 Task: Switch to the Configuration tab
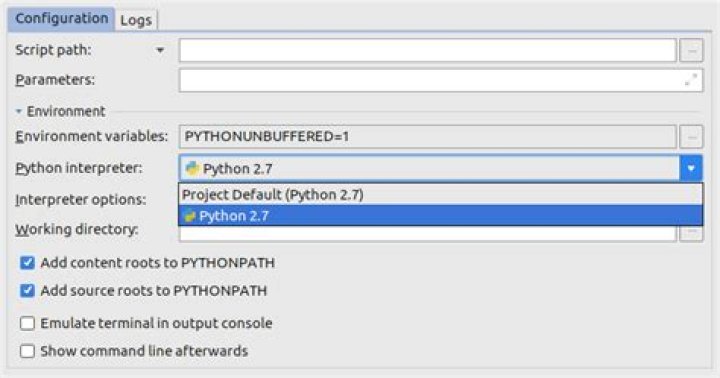pyautogui.click(x=61, y=19)
